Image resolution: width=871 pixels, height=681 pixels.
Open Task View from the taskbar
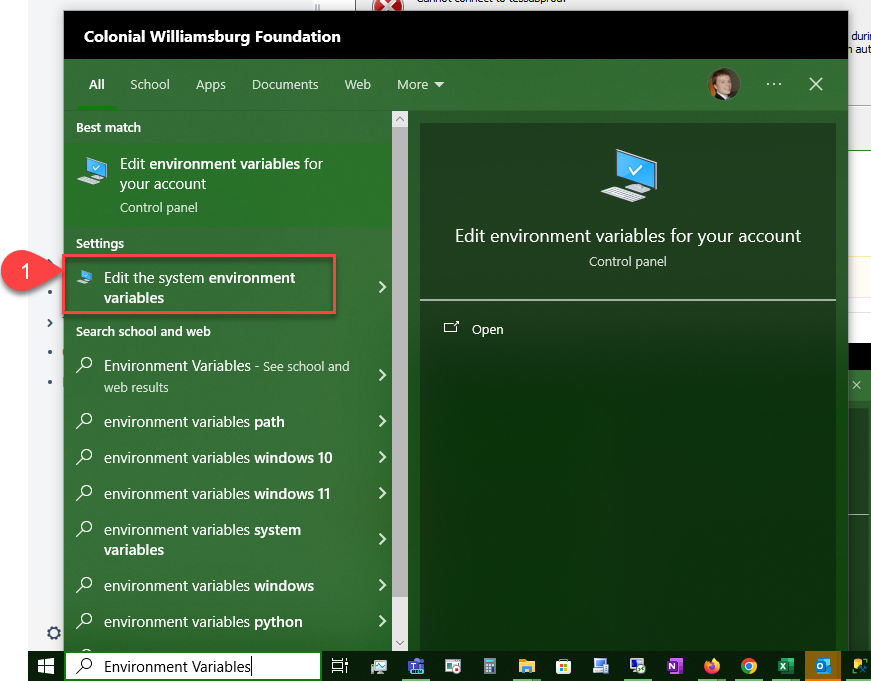click(339, 665)
